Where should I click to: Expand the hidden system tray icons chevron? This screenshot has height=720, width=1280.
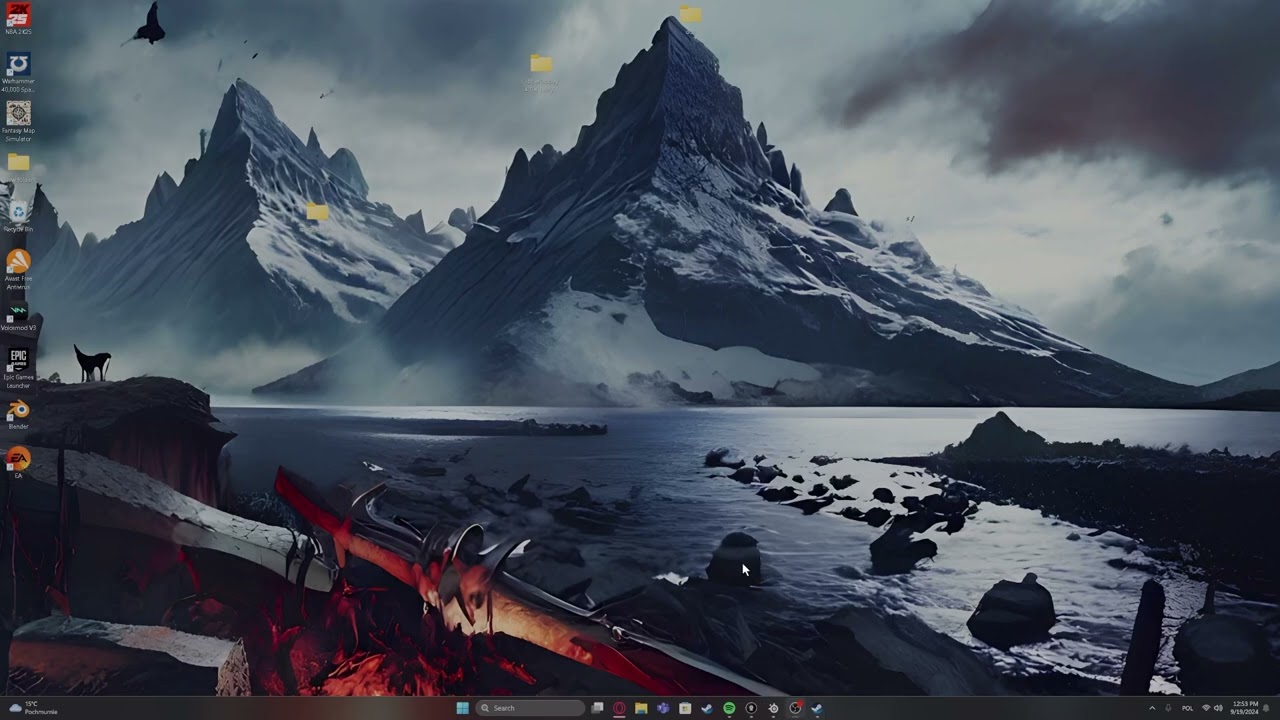click(x=1152, y=708)
